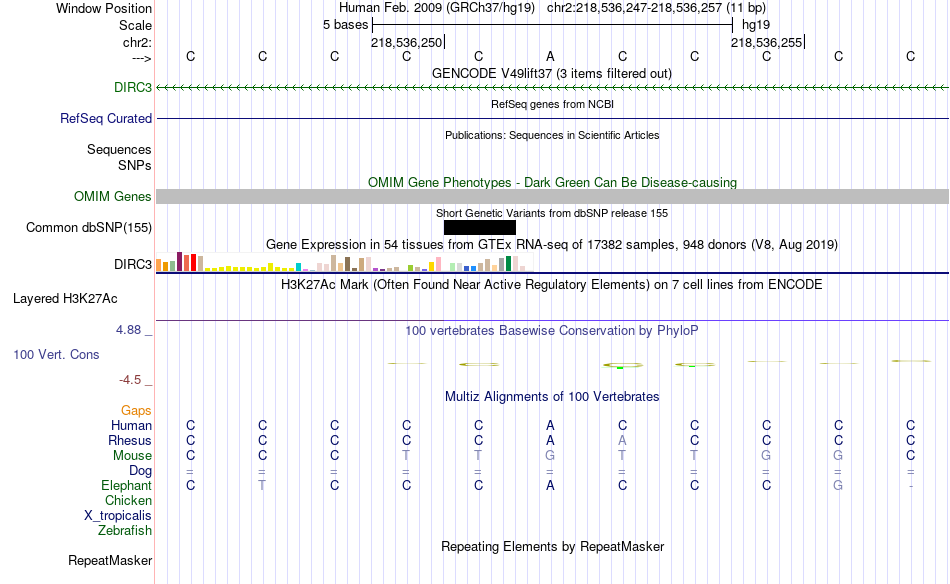Open GENCODE V49lift37 track title
Image resolution: width=950 pixels, height=584 pixels.
552,73
